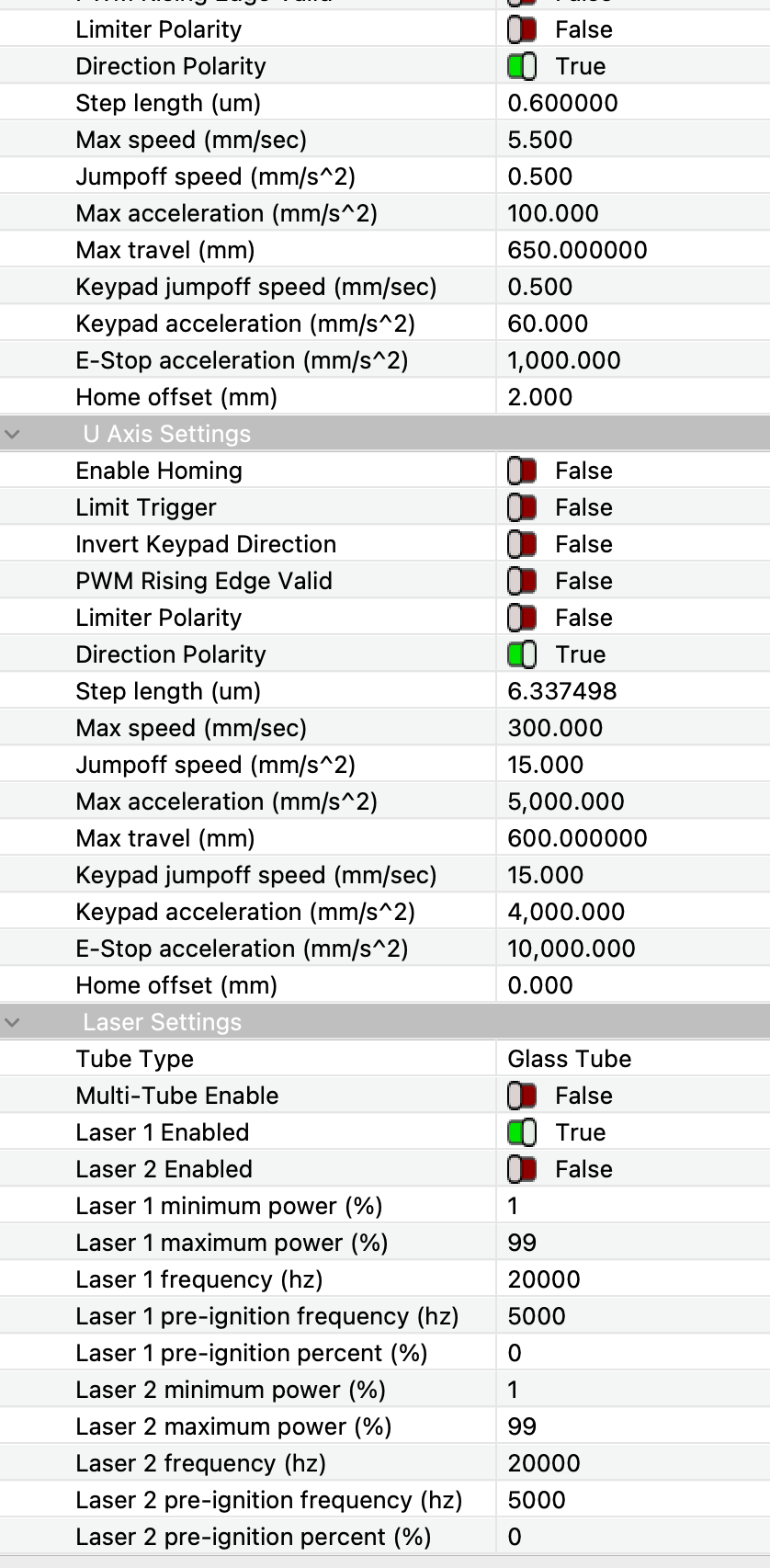Disable the Laser 1 Enabled toggle

522,1132
